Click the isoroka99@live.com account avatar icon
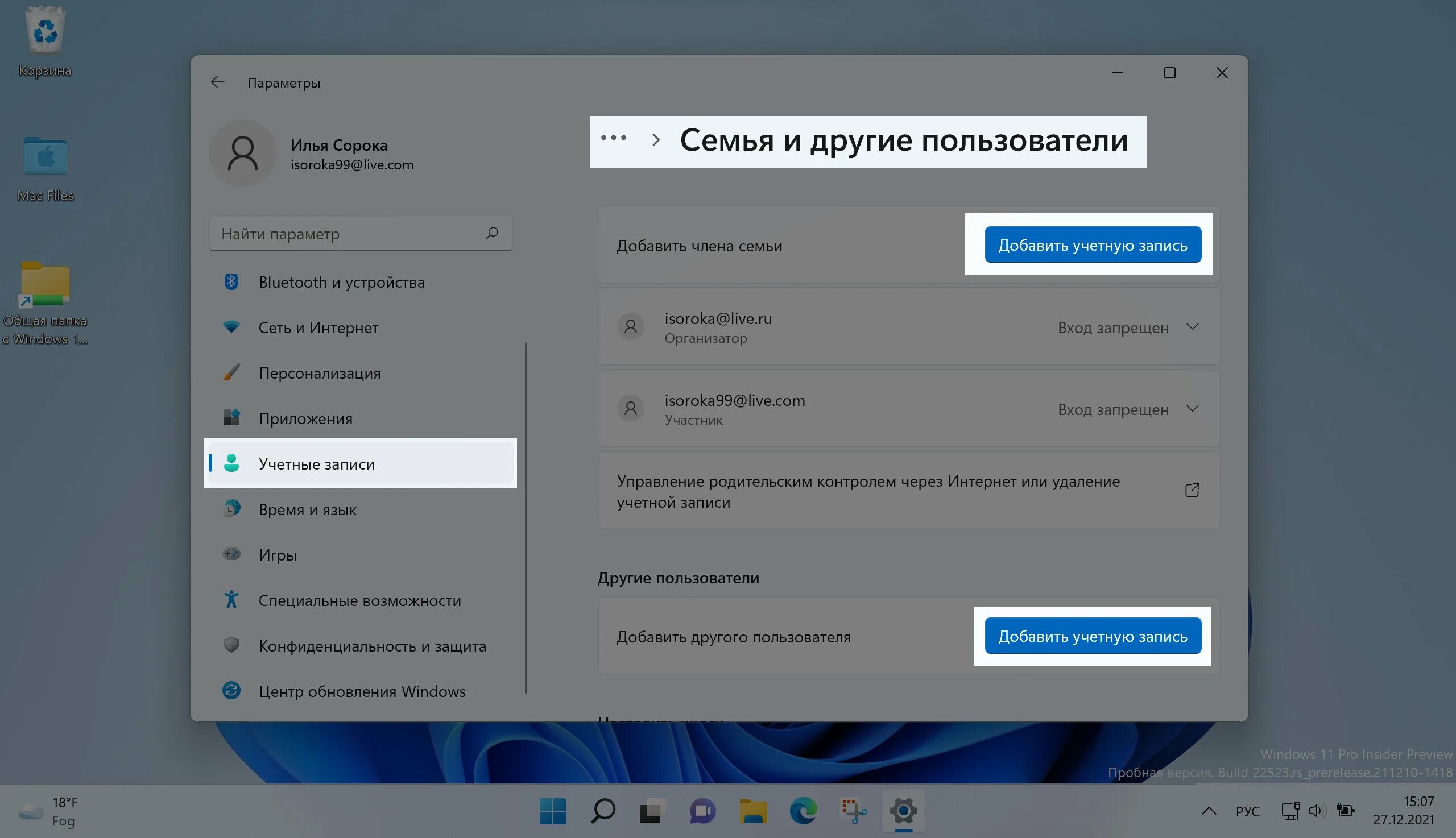Screen dimensions: 1456x838 click(631, 409)
